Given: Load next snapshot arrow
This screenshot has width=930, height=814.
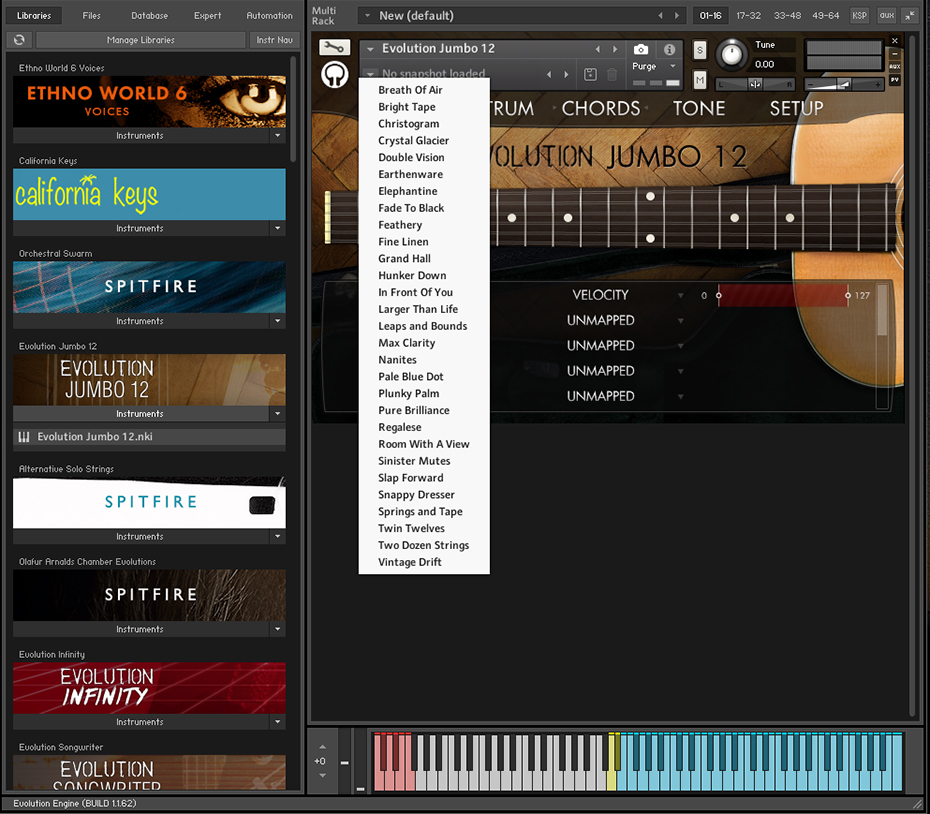Looking at the screenshot, I should pos(566,74).
